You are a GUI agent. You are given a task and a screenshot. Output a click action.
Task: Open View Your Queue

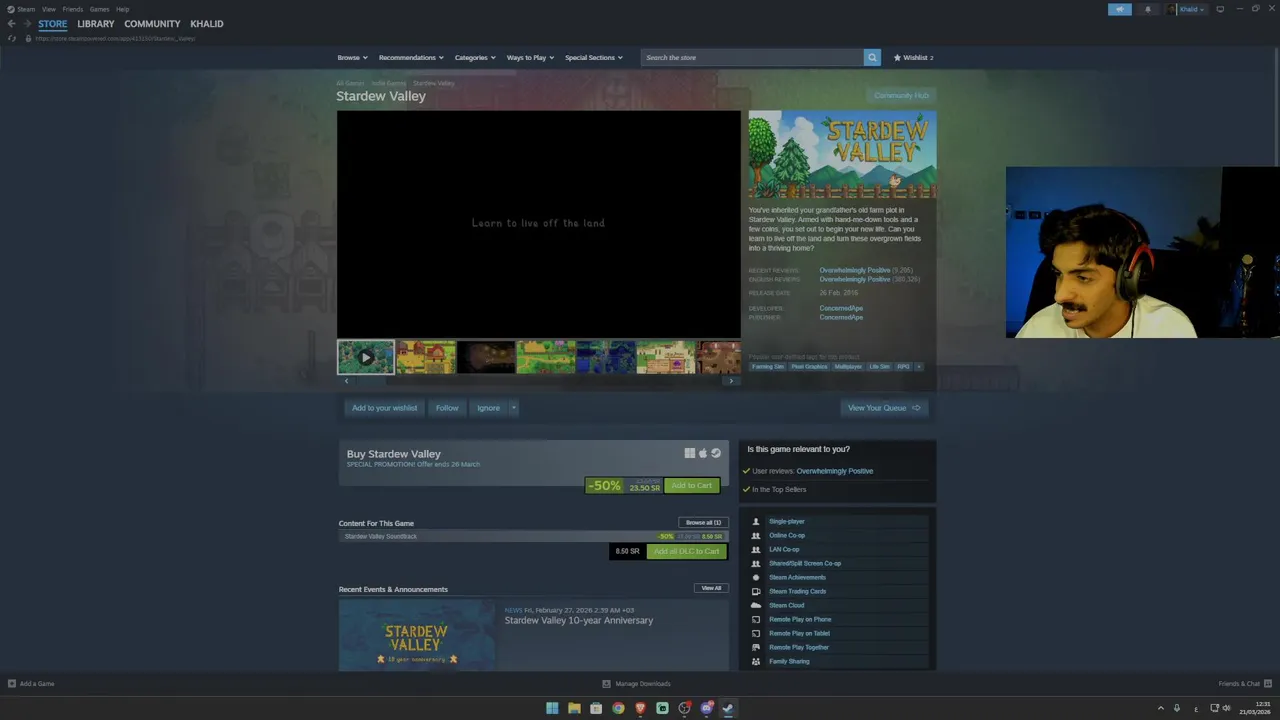pyautogui.click(x=884, y=408)
